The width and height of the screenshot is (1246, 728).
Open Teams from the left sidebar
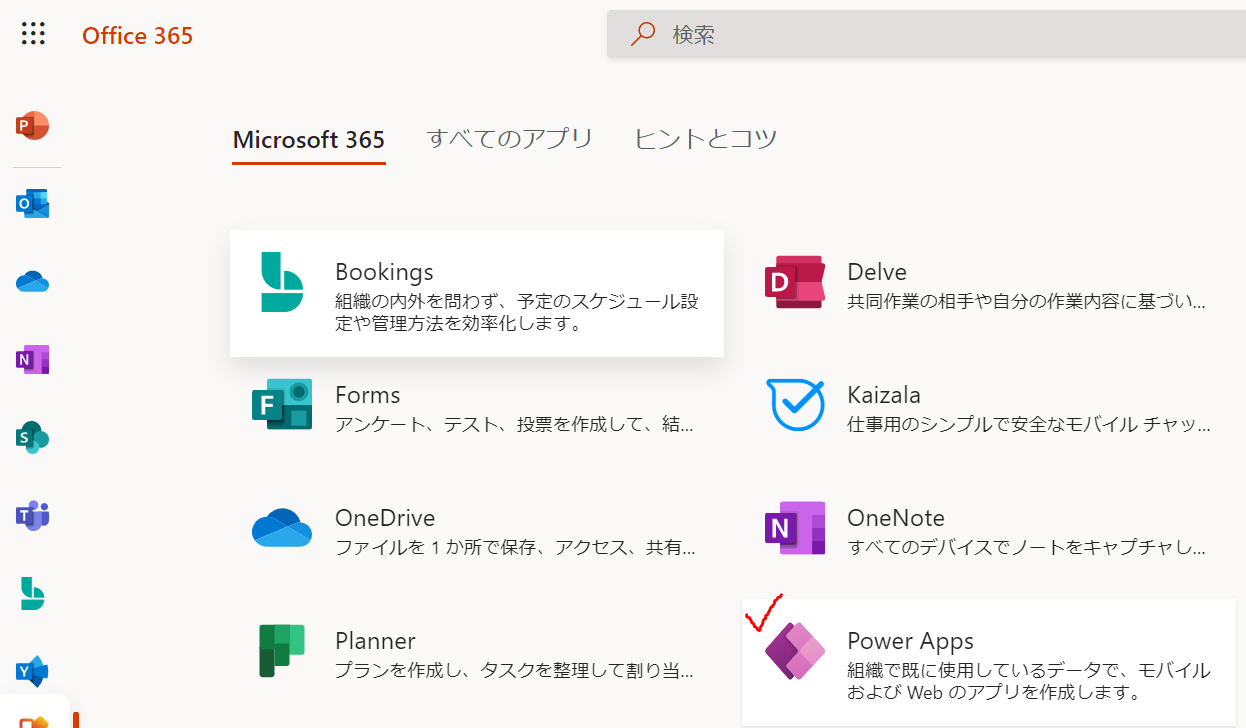pyautogui.click(x=33, y=516)
